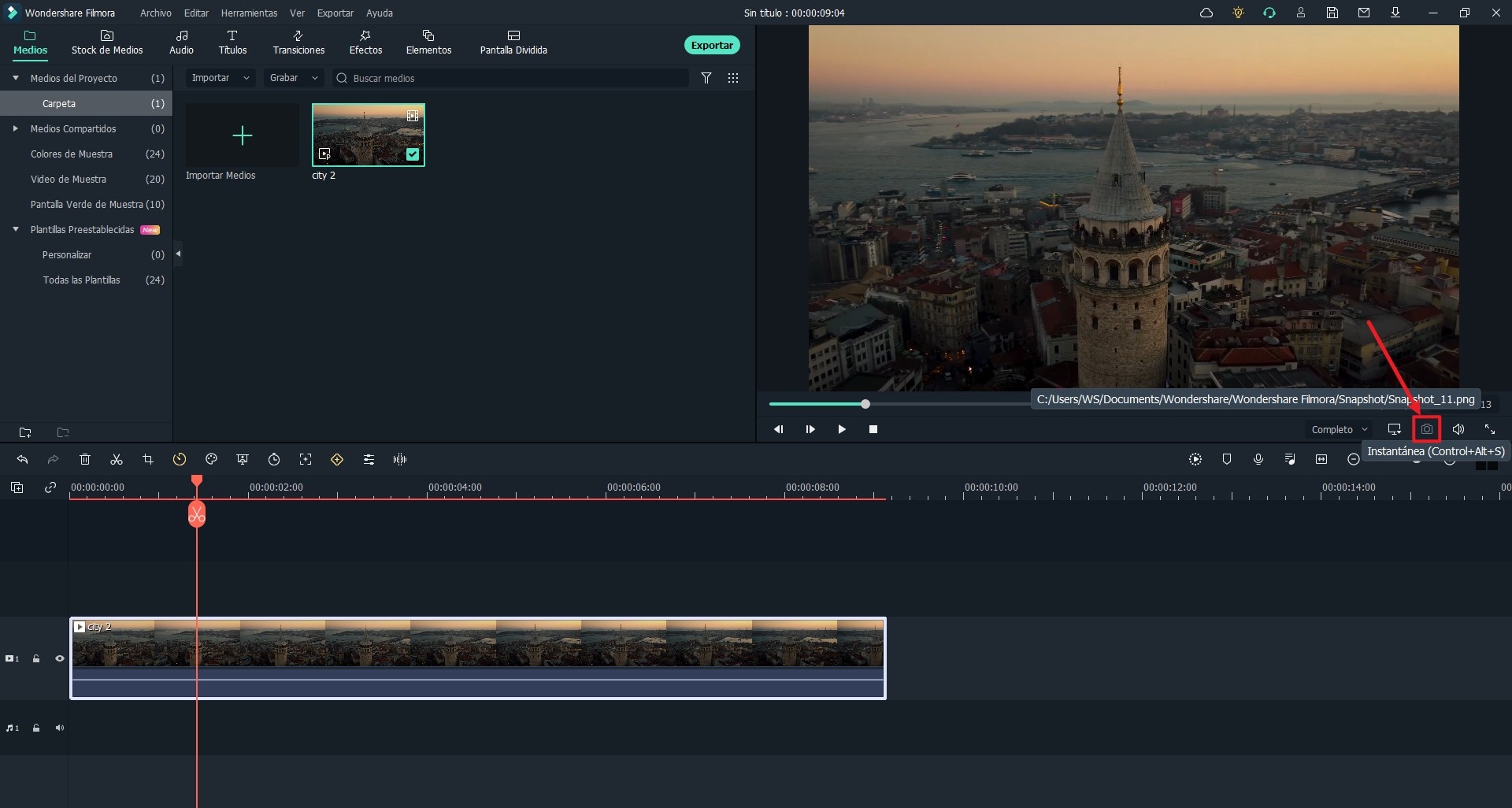Click the Exportar button

point(712,45)
